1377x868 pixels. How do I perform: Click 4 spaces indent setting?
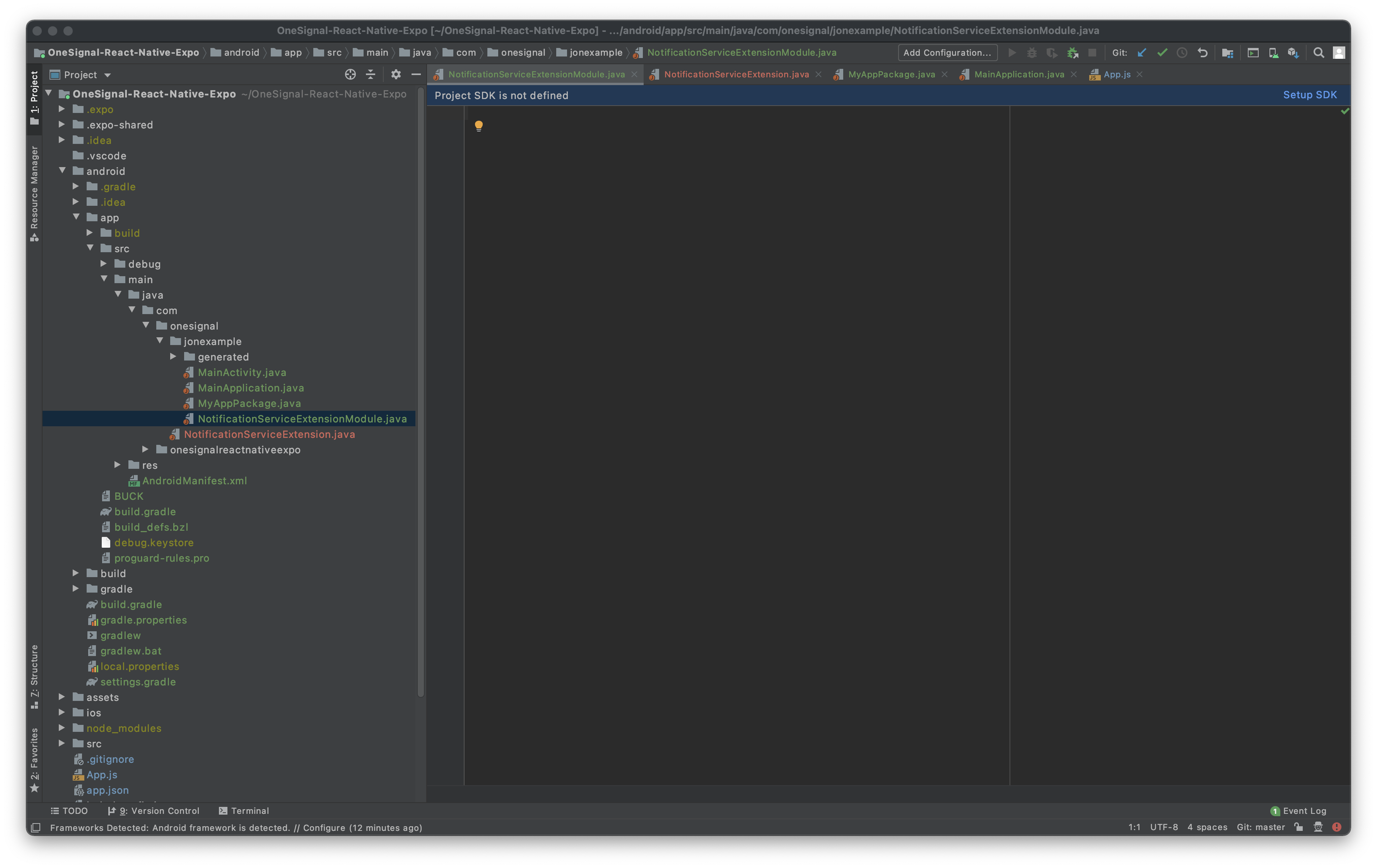click(1207, 827)
